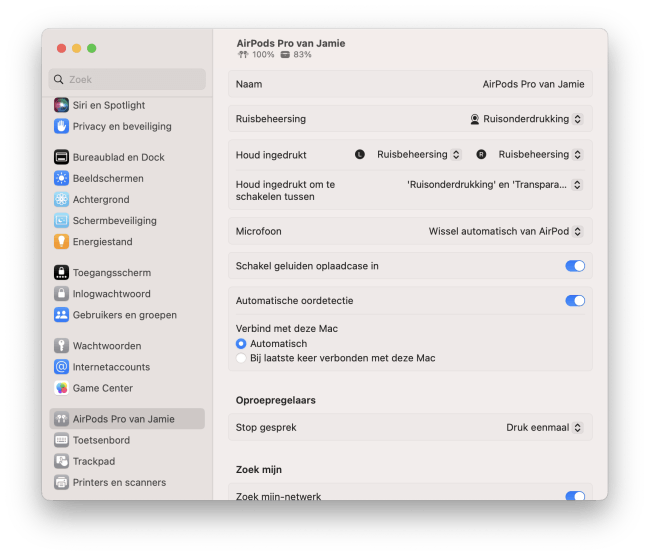Select Wachtwoorden in the sidebar
This screenshot has width=650, height=556.
point(107,345)
